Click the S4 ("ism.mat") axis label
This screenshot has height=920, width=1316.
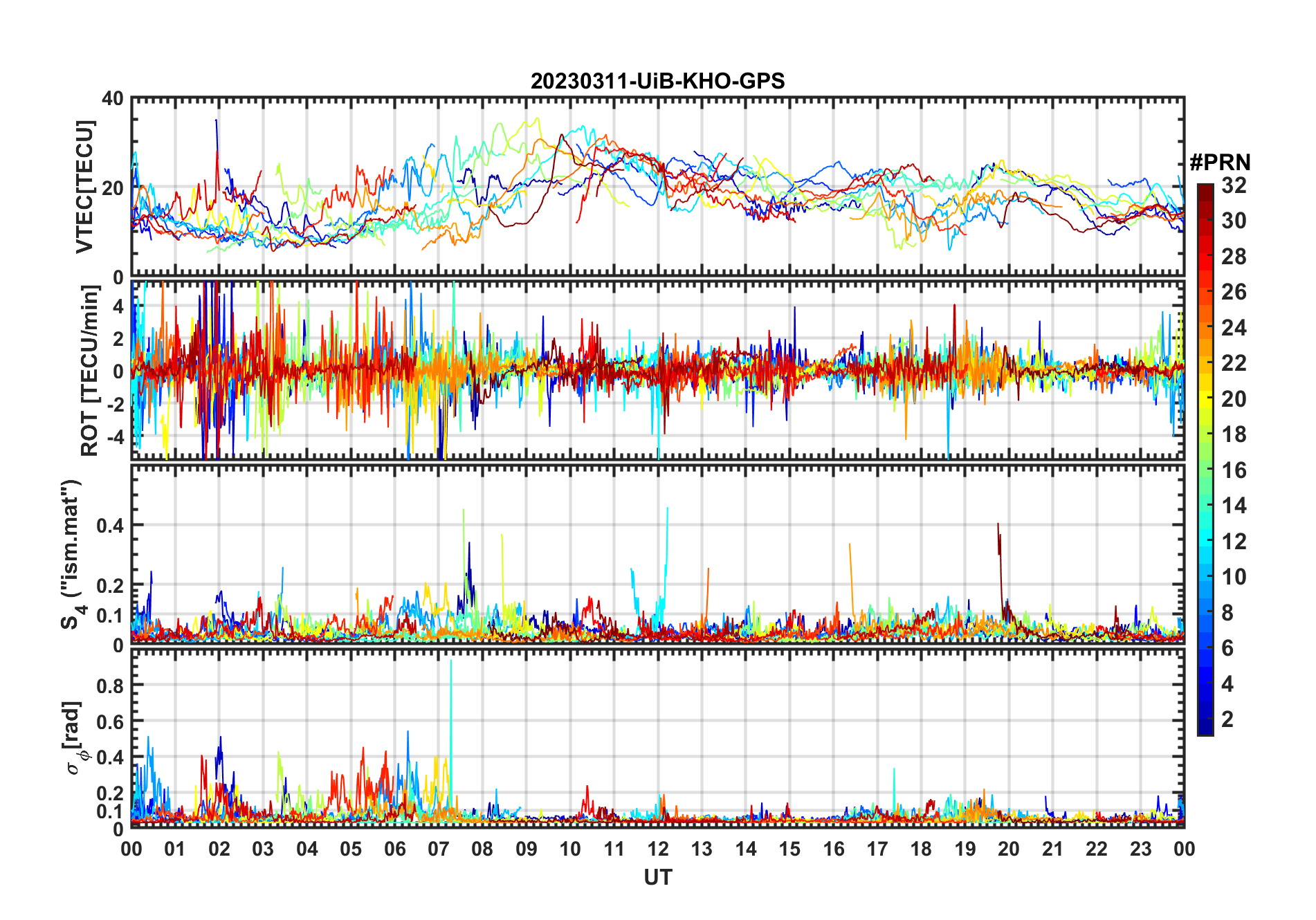(x=72, y=555)
